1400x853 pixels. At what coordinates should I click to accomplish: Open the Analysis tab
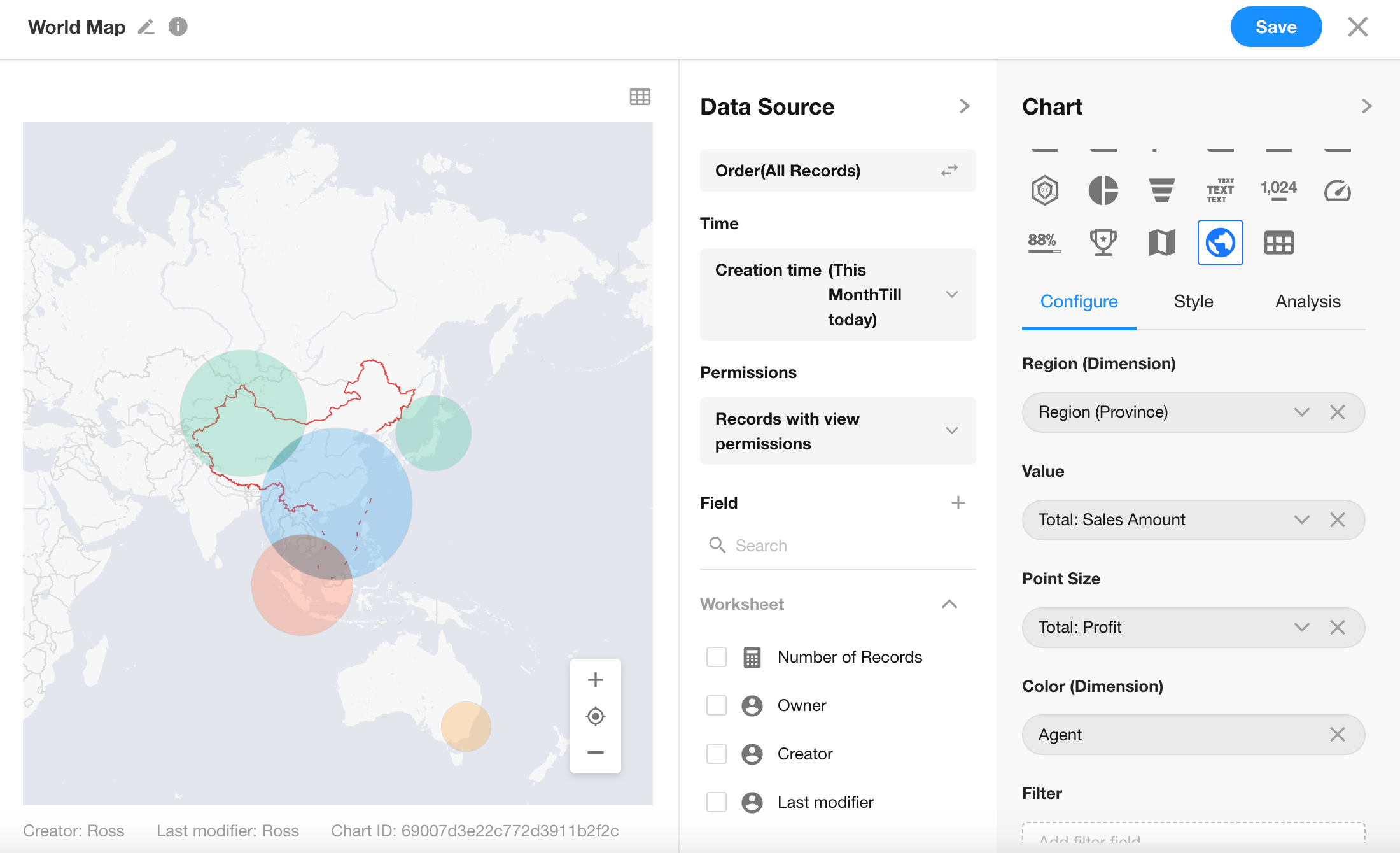point(1307,302)
